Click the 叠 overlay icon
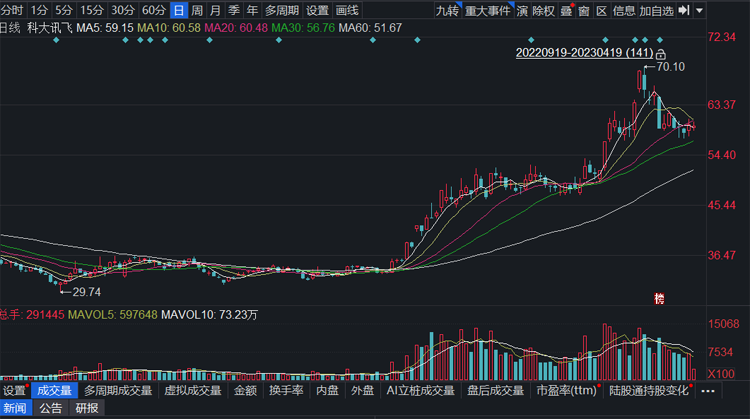 566,10
